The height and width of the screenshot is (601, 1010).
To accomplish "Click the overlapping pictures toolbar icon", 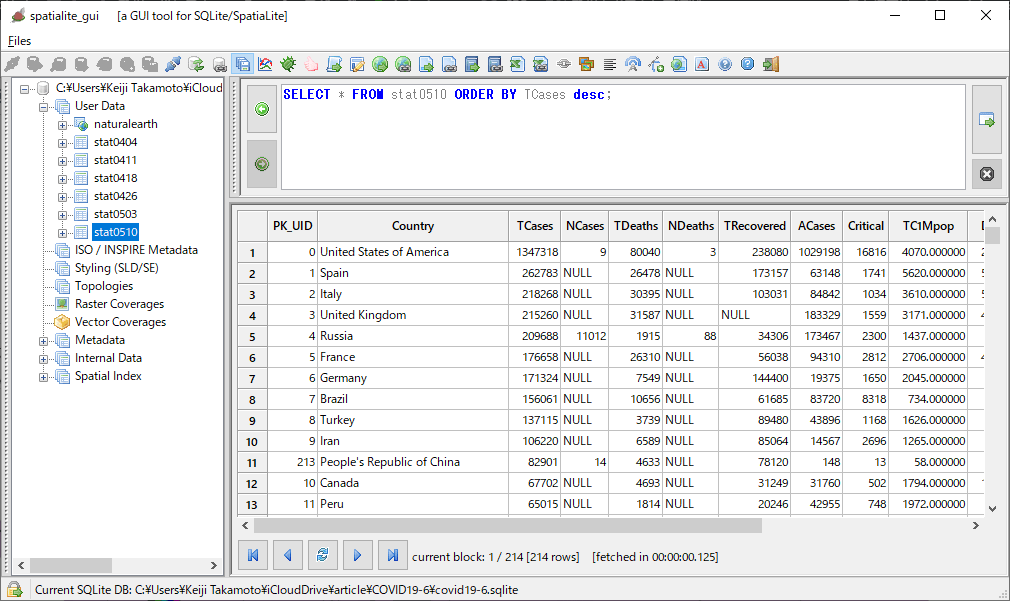I will (587, 64).
